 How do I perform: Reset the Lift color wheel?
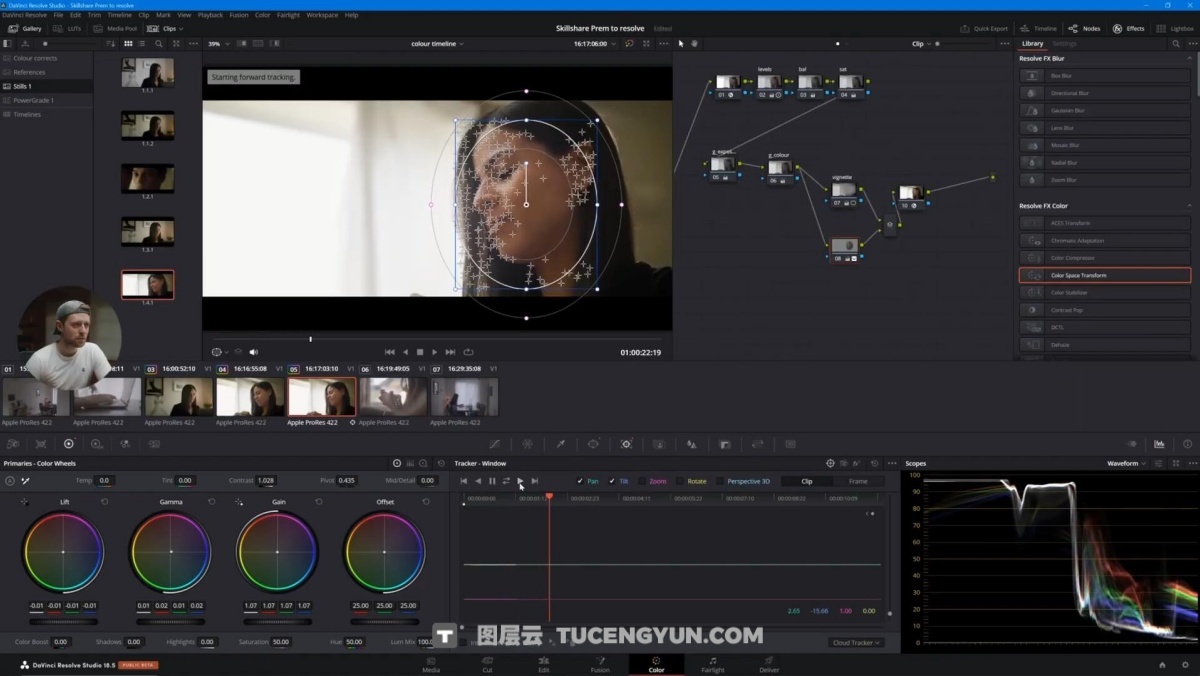105,502
